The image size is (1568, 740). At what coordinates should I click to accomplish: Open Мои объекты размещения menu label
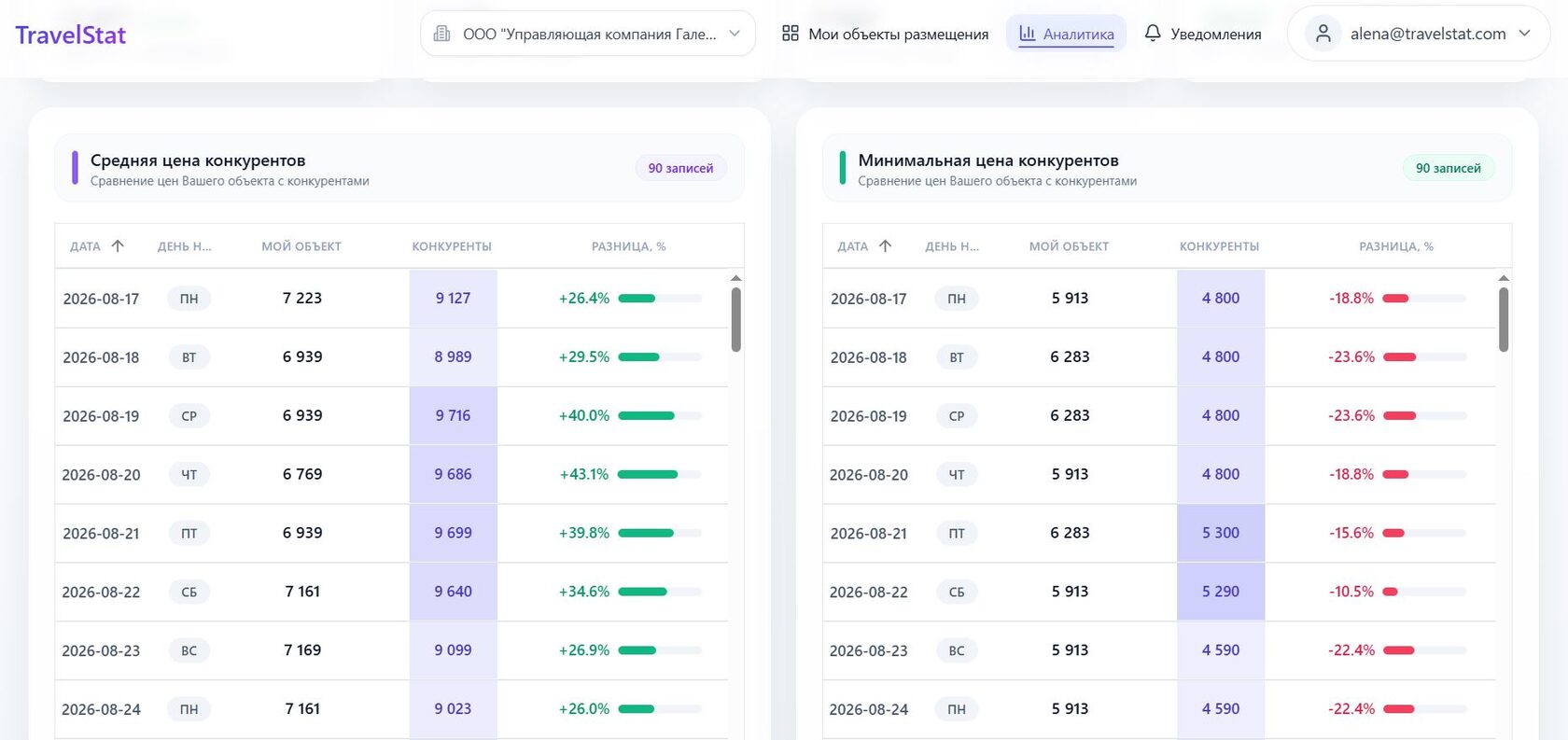(x=898, y=35)
